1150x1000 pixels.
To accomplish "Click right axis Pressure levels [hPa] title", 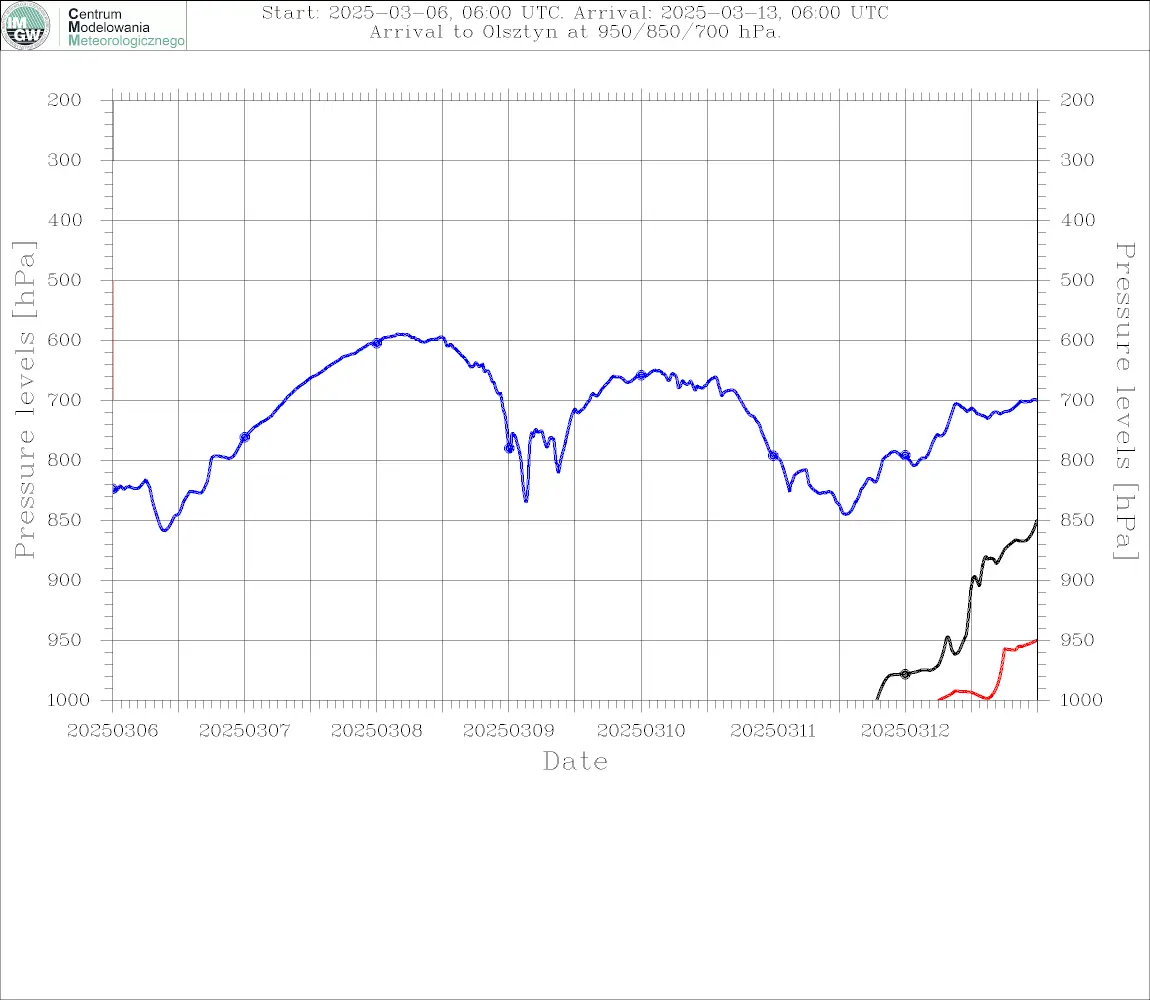I will coord(1126,401).
